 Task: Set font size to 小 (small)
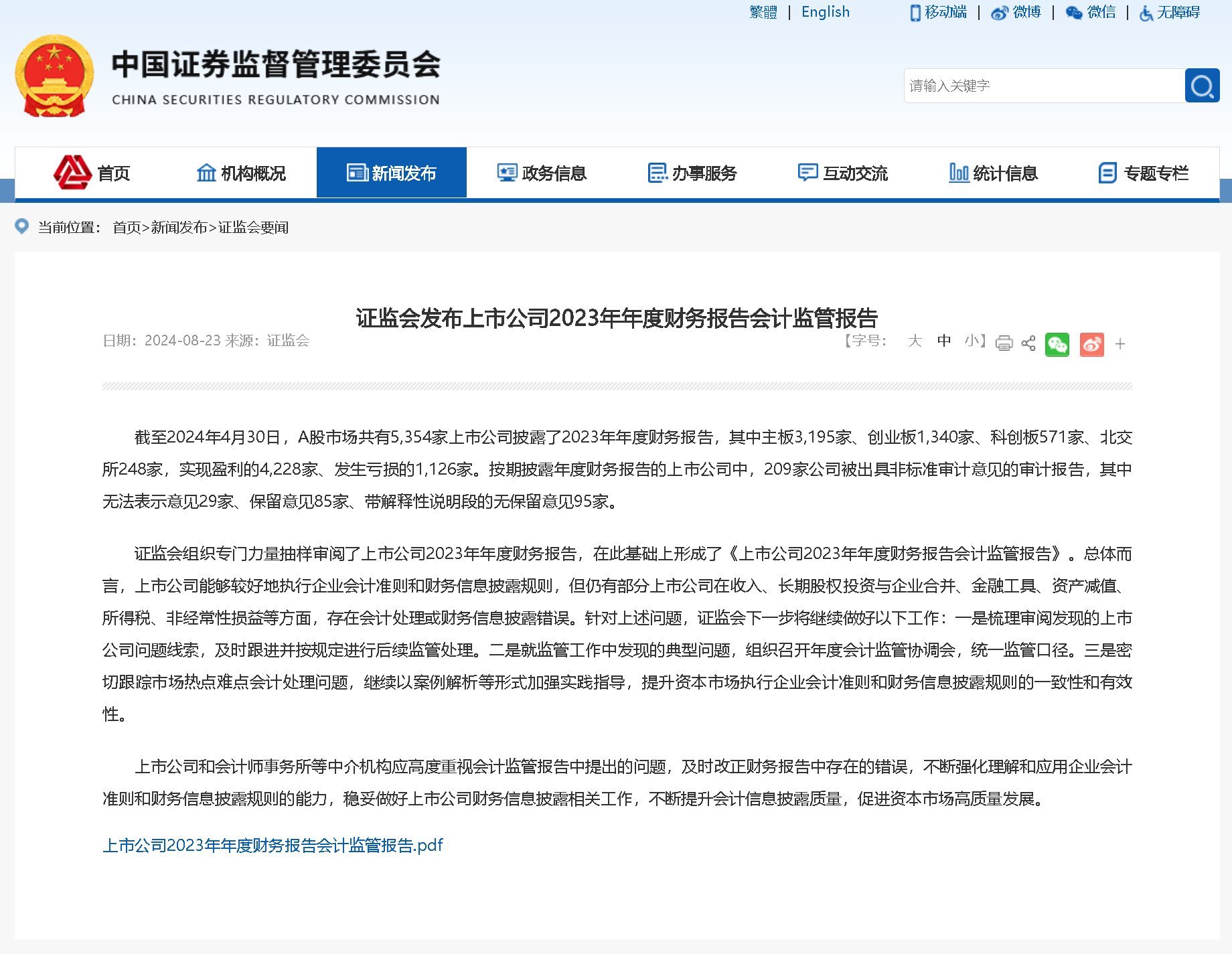972,341
